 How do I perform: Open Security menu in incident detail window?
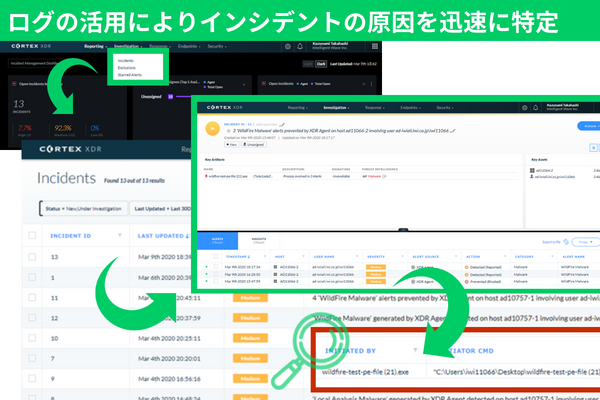(445, 108)
